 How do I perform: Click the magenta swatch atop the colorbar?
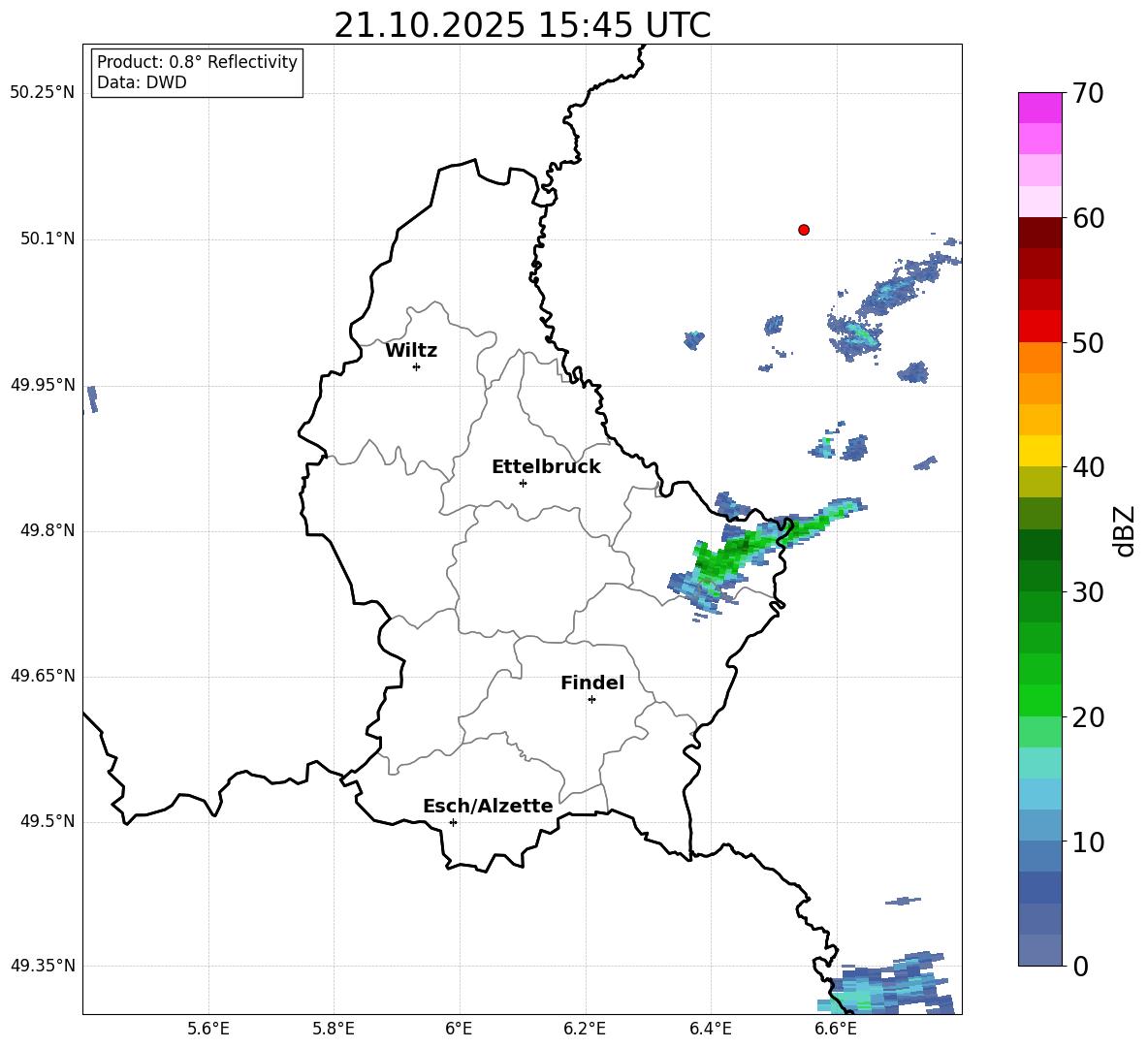pyautogui.click(x=1039, y=108)
